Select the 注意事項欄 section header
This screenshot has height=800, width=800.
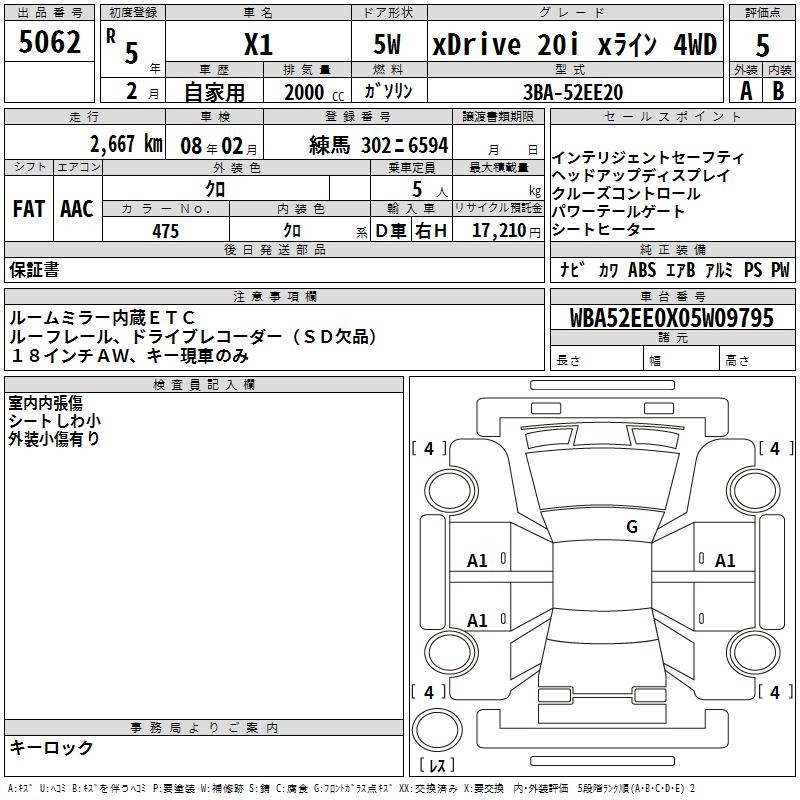click(x=274, y=296)
